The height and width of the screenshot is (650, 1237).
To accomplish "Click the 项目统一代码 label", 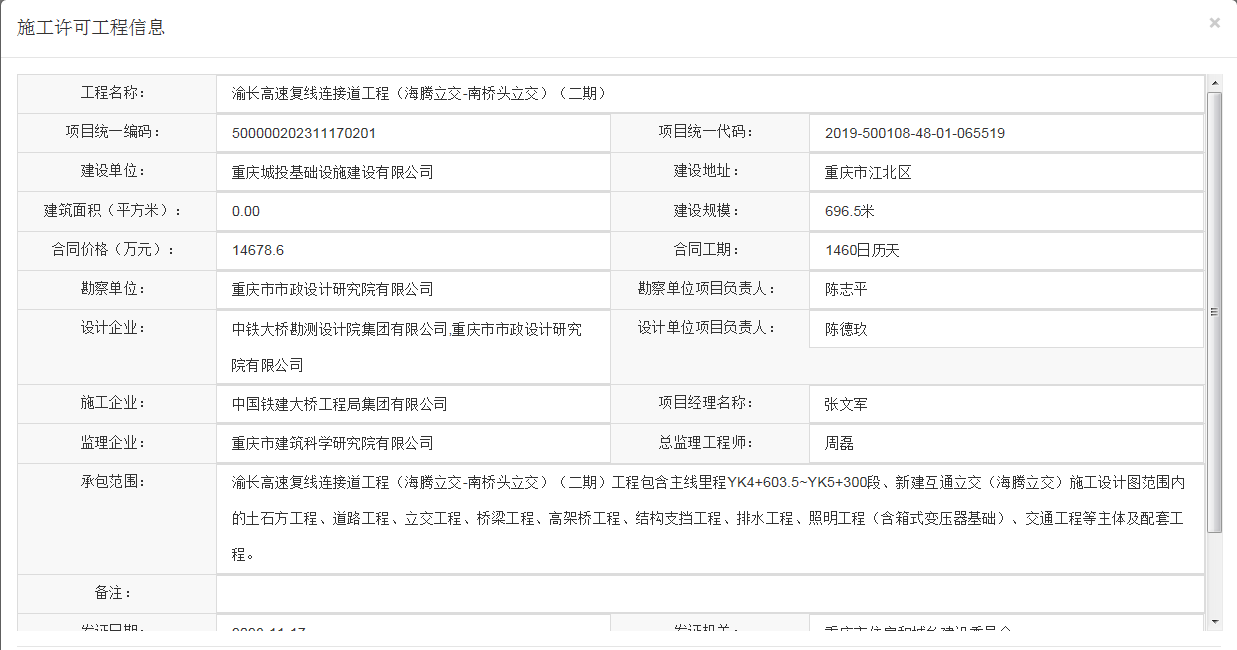I will point(706,131).
